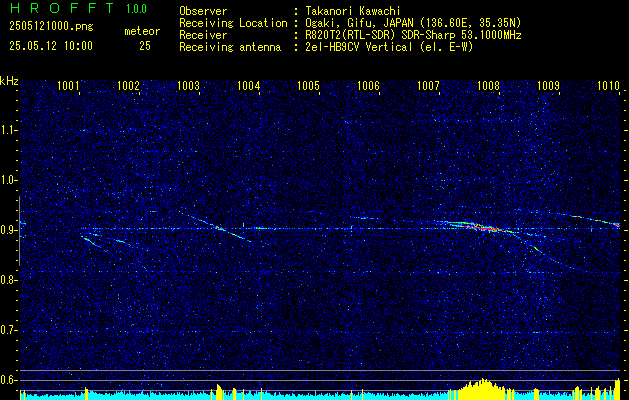Click the location Ogaki, Gifu, JAPAN coordinates
Image resolution: width=629 pixels, height=400 pixels.
pyautogui.click(x=413, y=23)
